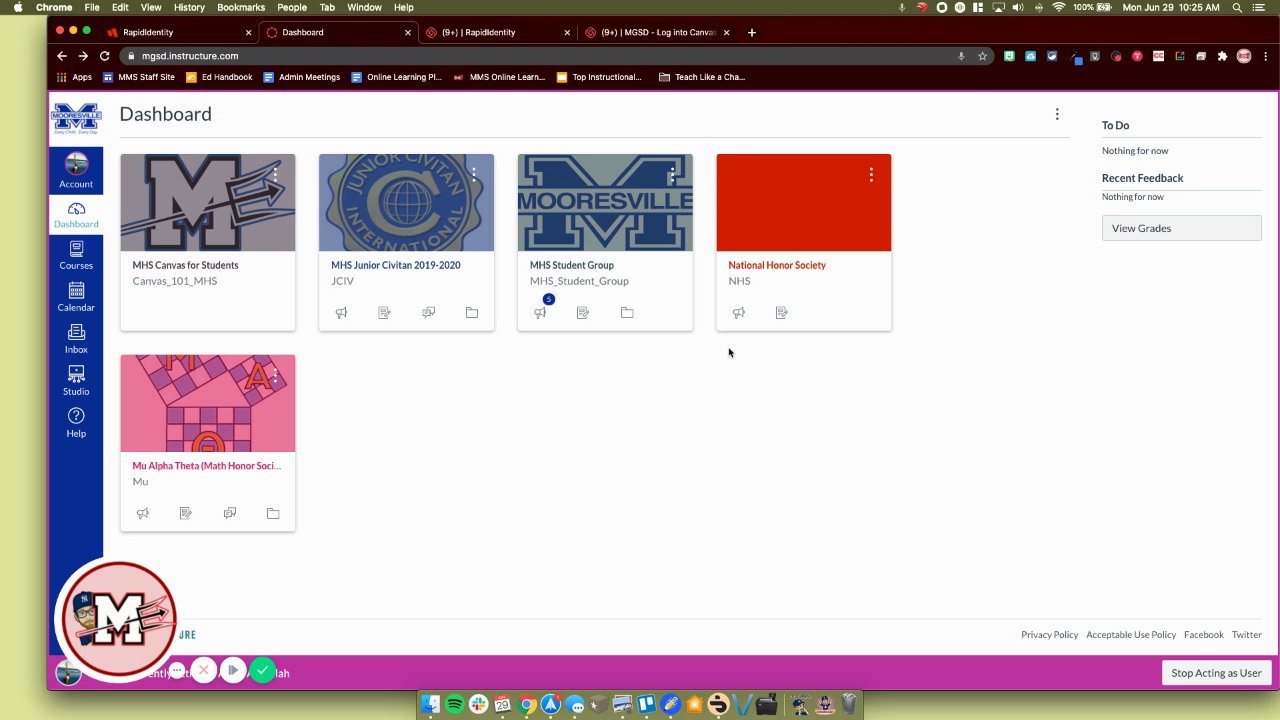The height and width of the screenshot is (720, 1280).
Task: Open the Privacy Policy link
Action: (1049, 635)
